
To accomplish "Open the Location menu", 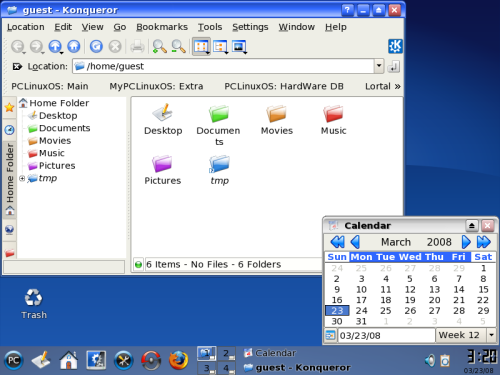I will pos(26,27).
